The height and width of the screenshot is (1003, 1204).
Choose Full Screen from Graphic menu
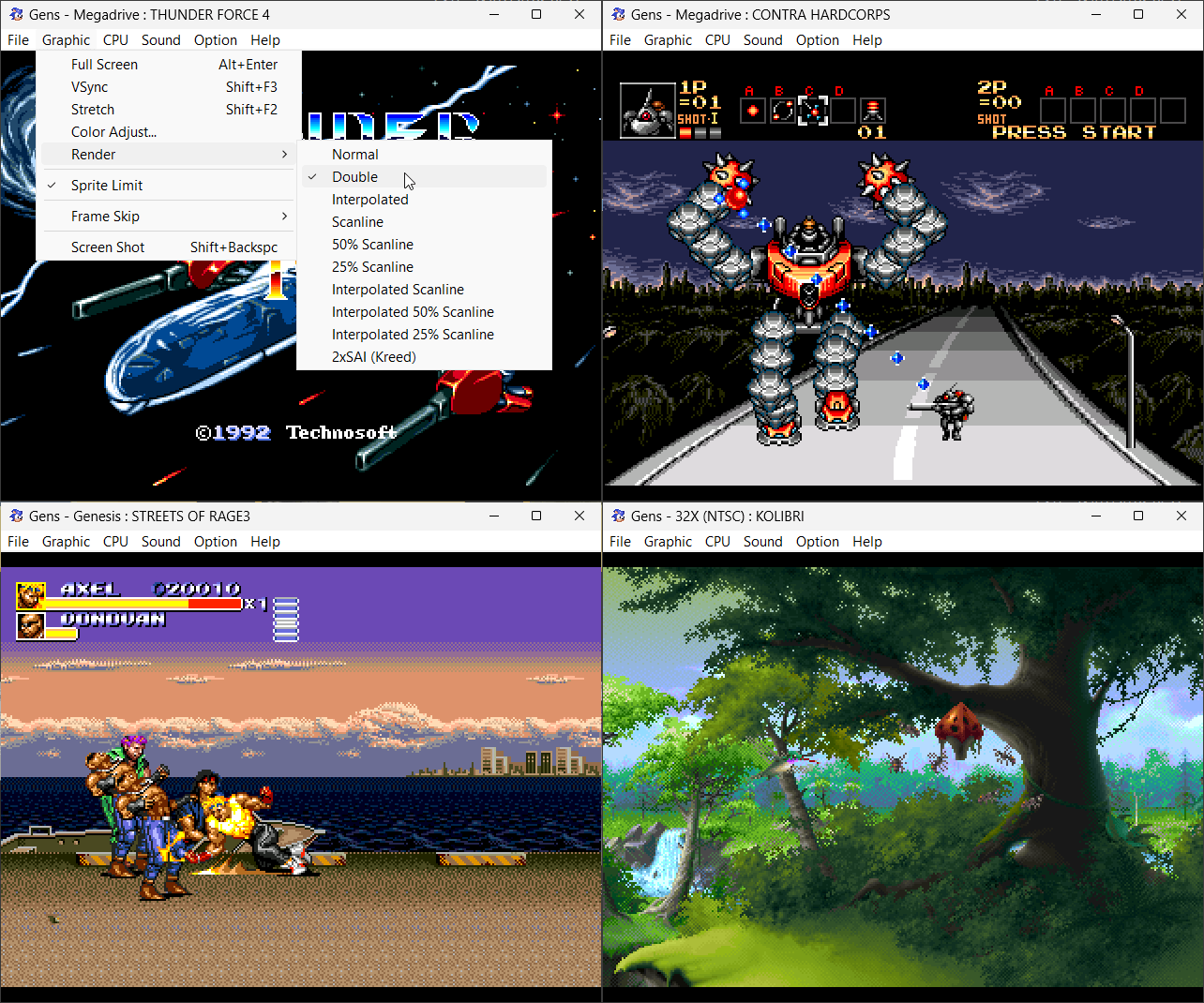tap(169, 65)
